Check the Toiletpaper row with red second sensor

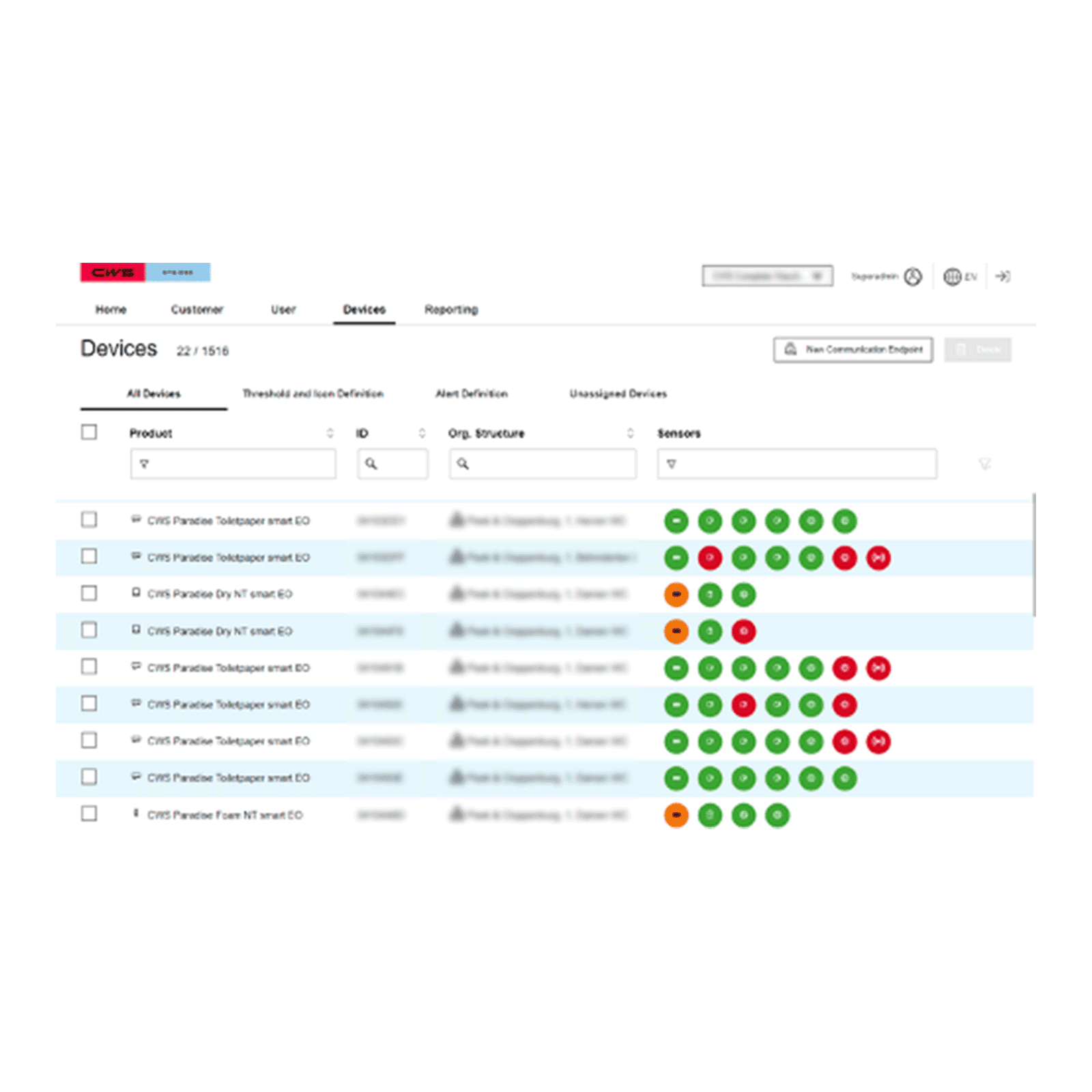click(x=89, y=556)
